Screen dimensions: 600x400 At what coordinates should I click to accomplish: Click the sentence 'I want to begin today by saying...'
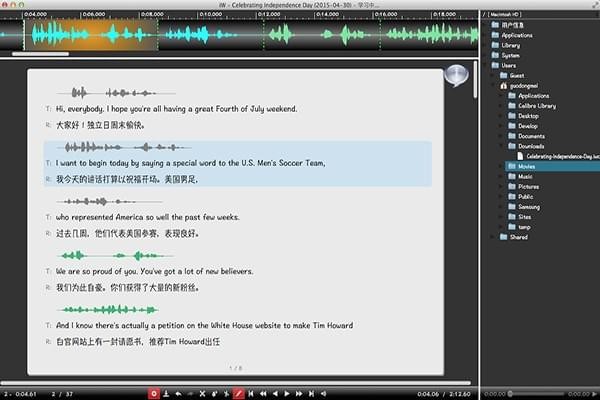[191, 163]
